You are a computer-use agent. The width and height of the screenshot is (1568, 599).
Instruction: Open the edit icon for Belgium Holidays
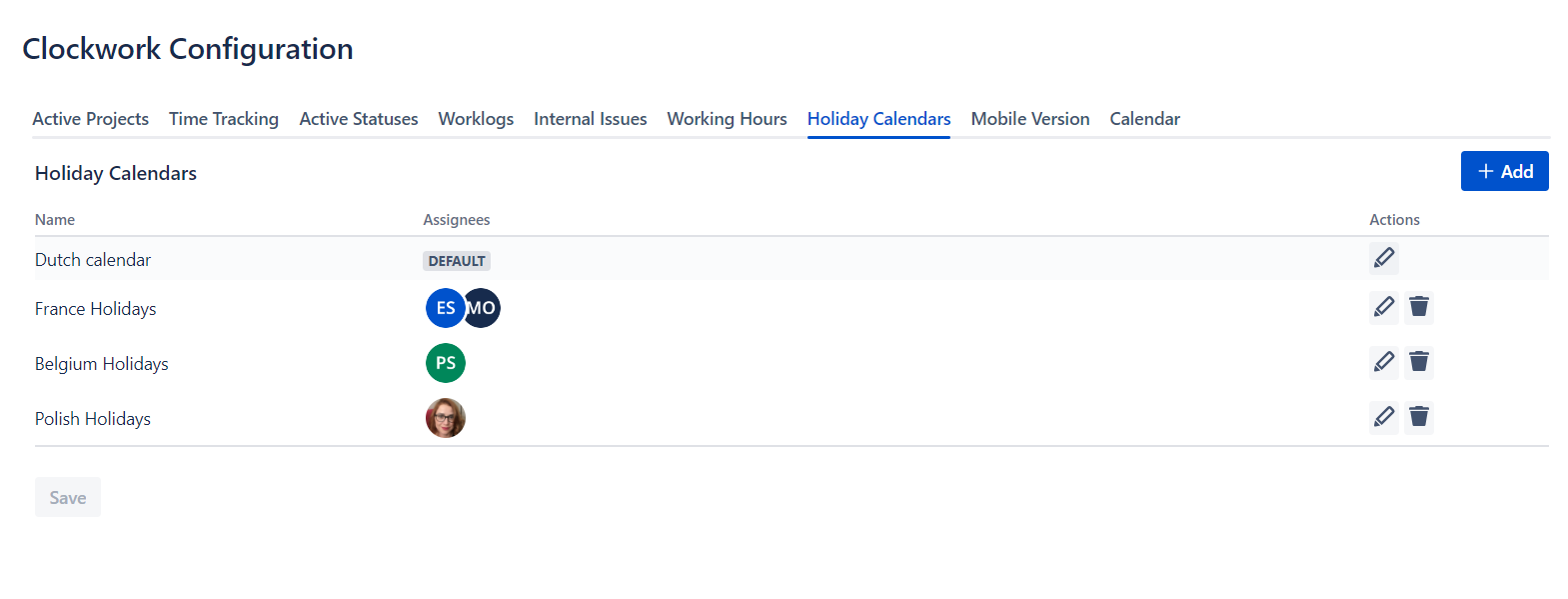click(x=1384, y=362)
